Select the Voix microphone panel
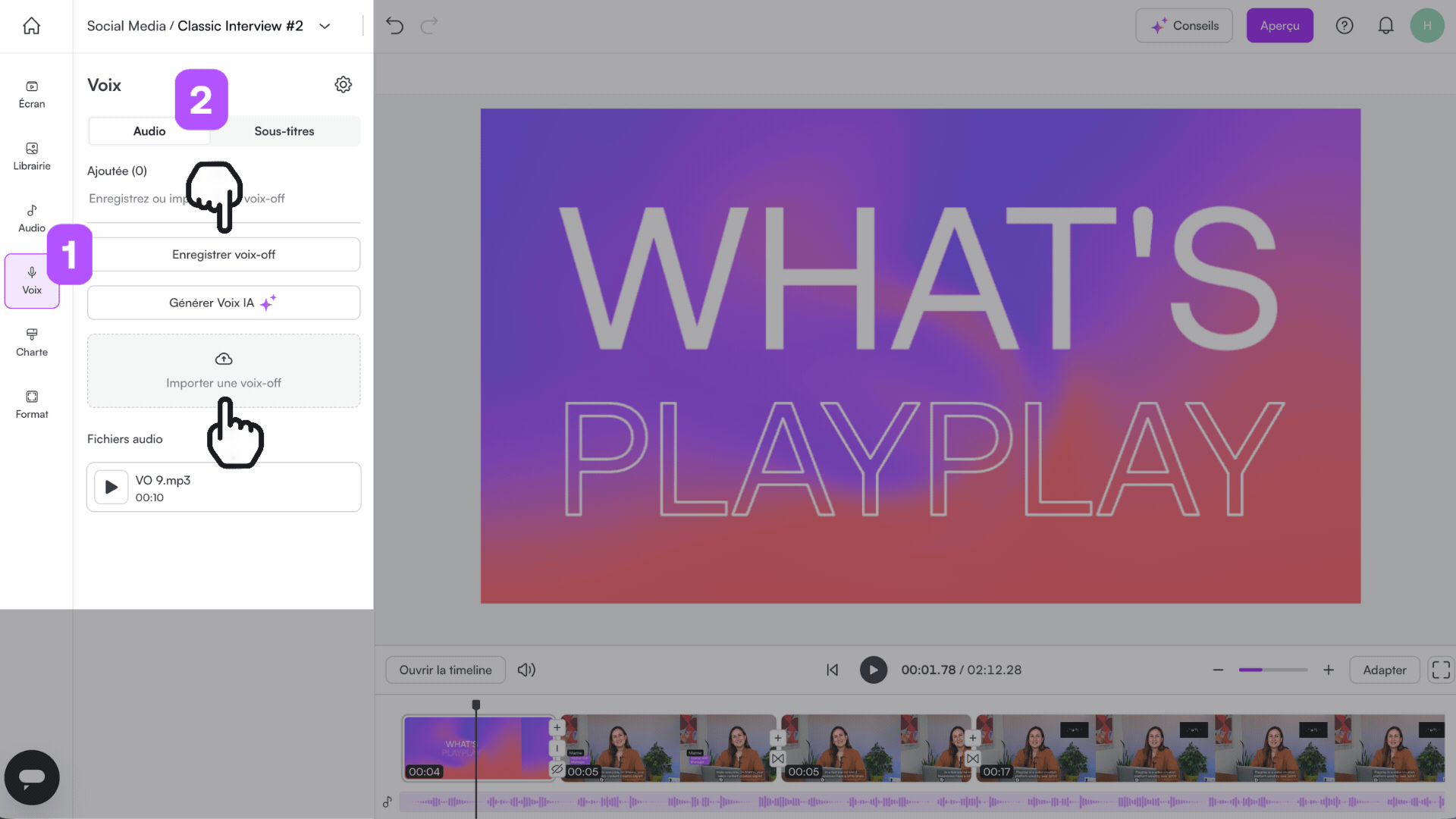 [x=32, y=281]
